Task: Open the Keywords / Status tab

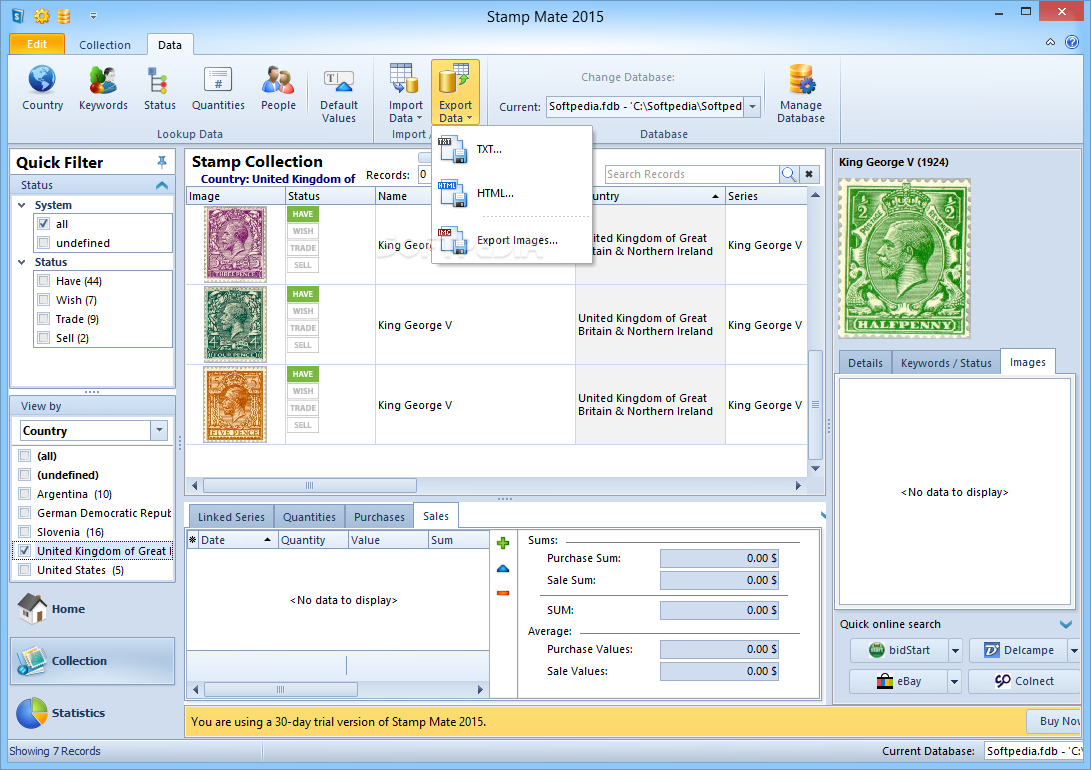Action: pos(946,363)
